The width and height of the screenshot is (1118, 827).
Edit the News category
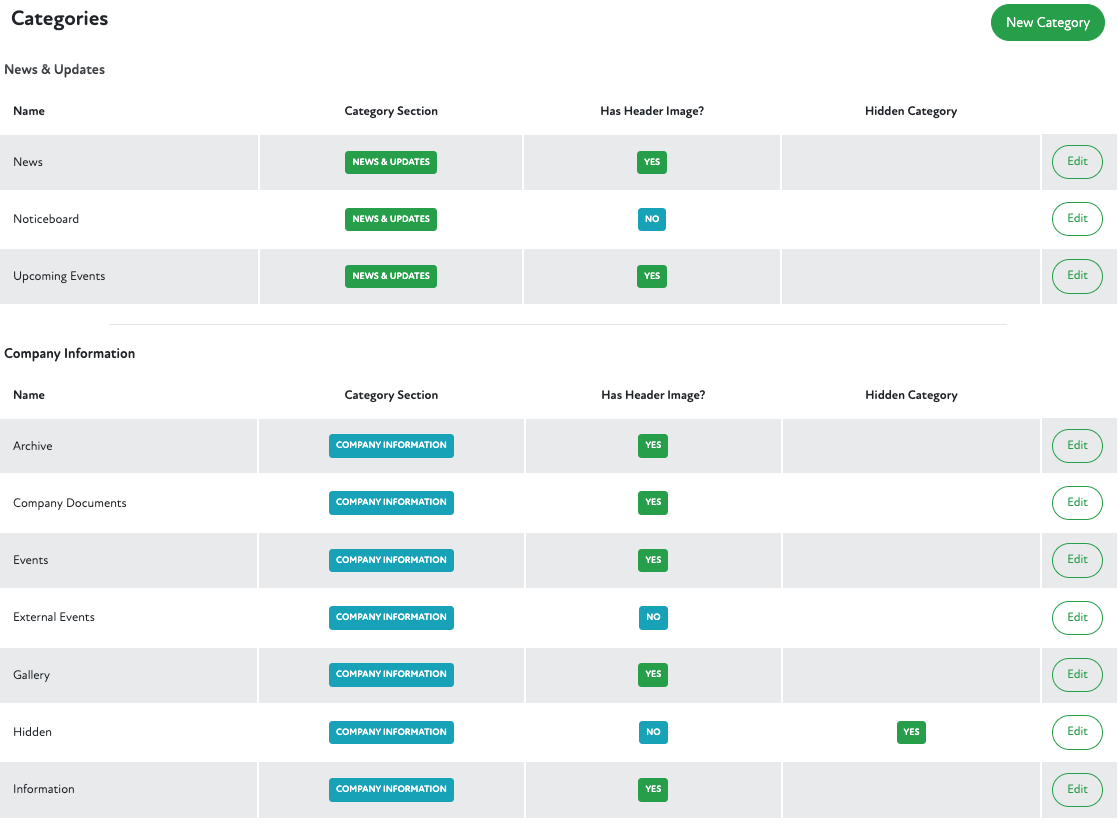click(1077, 162)
